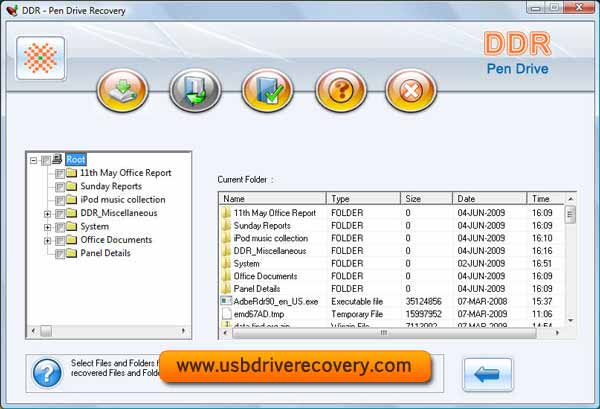Select Sunday Reports row in file list
Image resolution: width=600 pixels, height=409 pixels.
(x=391, y=225)
